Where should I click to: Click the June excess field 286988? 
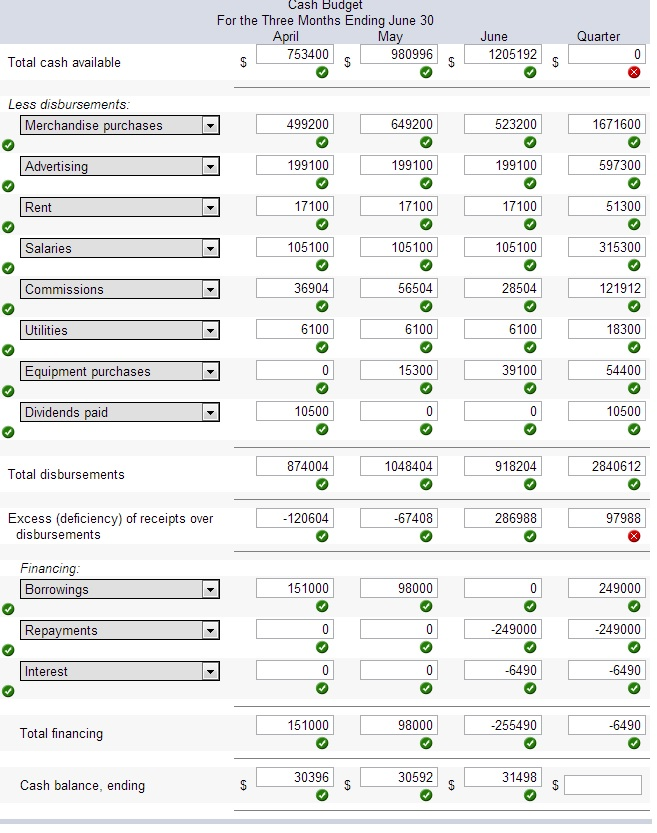pos(503,518)
